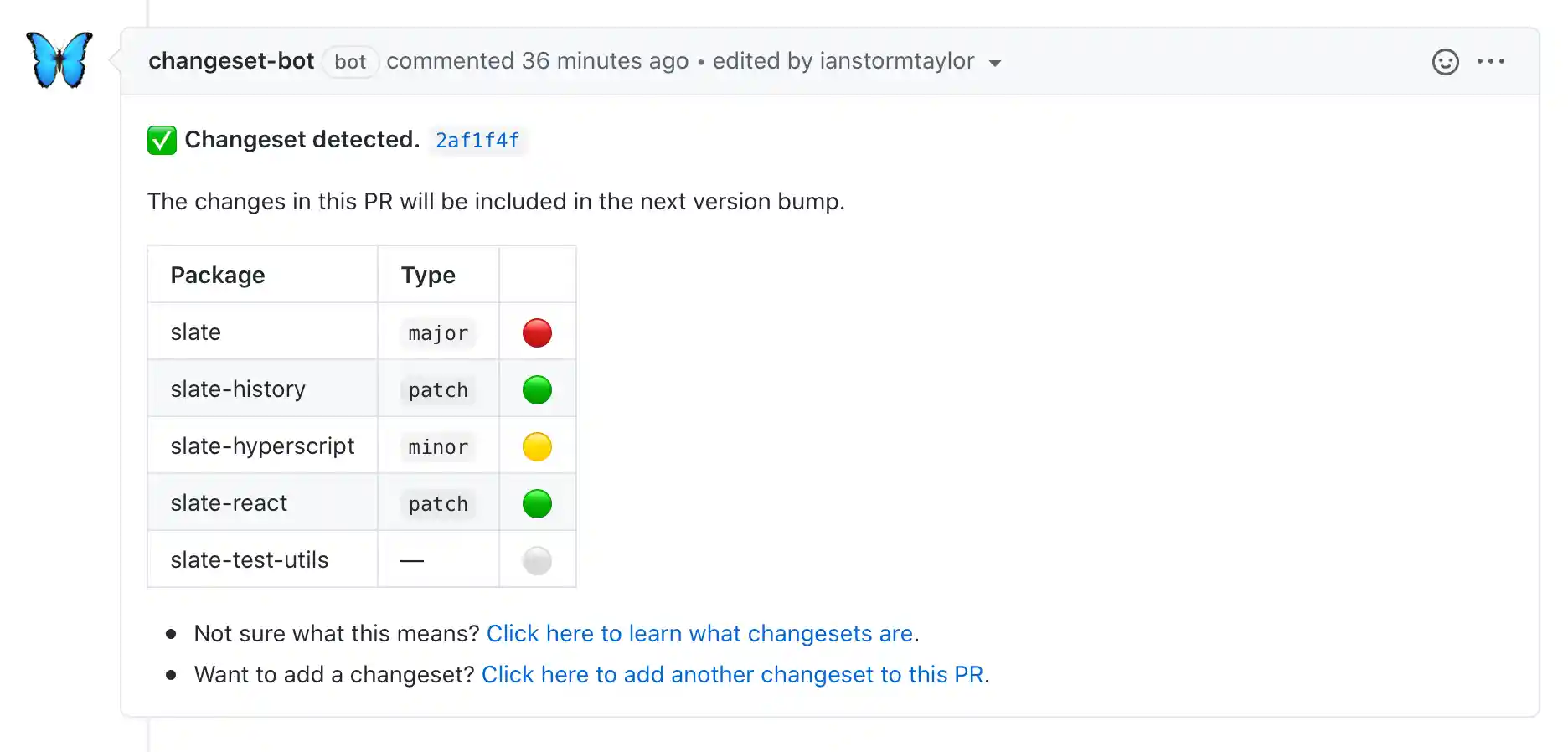
Task: Click here to learn what changesets are
Action: click(699, 634)
